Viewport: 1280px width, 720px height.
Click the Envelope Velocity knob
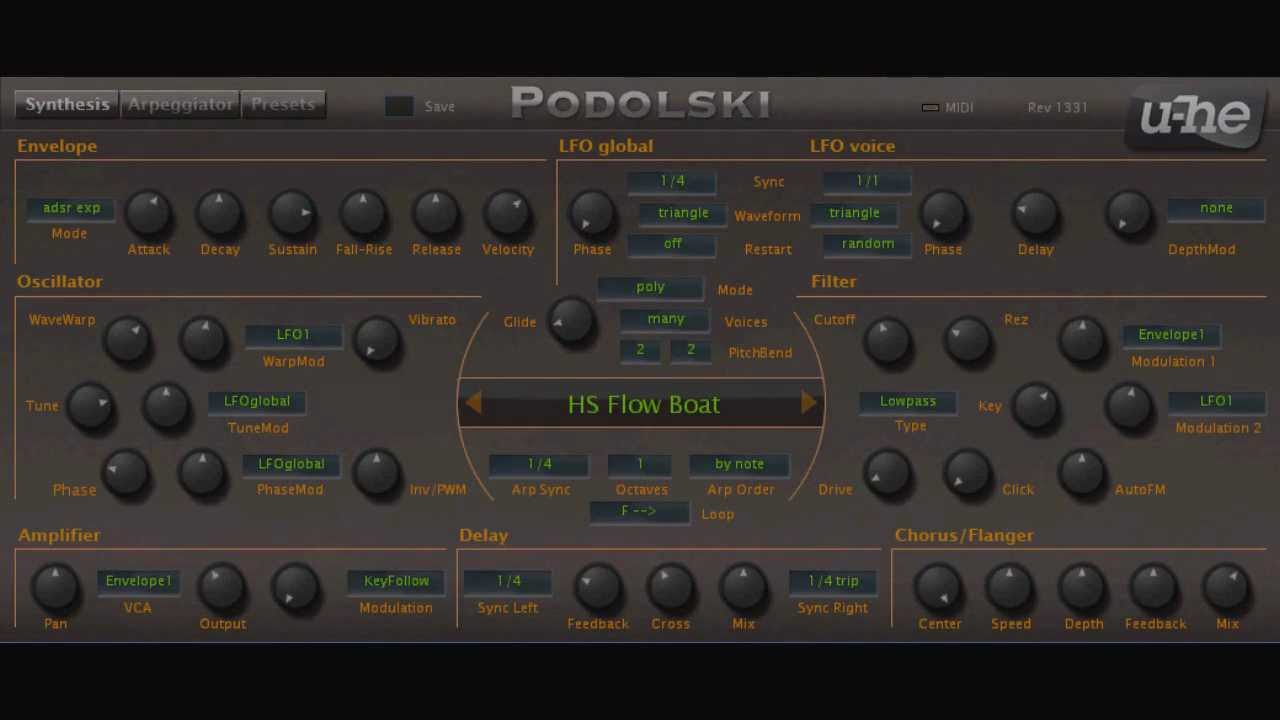pos(507,213)
